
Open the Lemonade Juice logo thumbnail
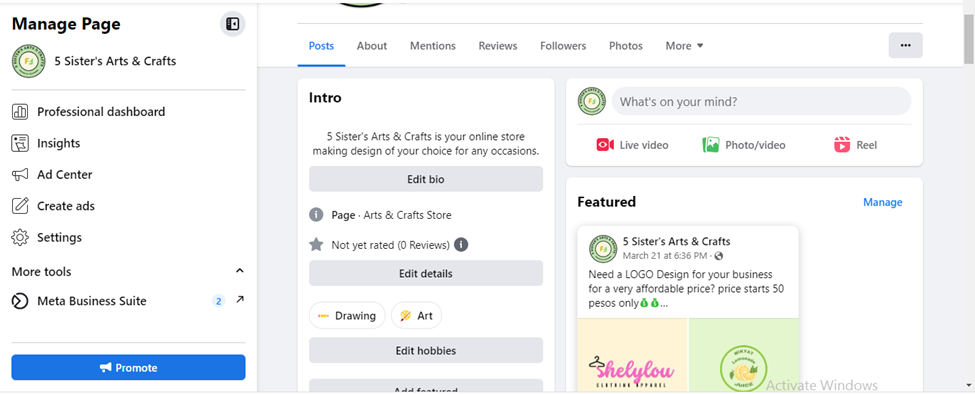744,355
